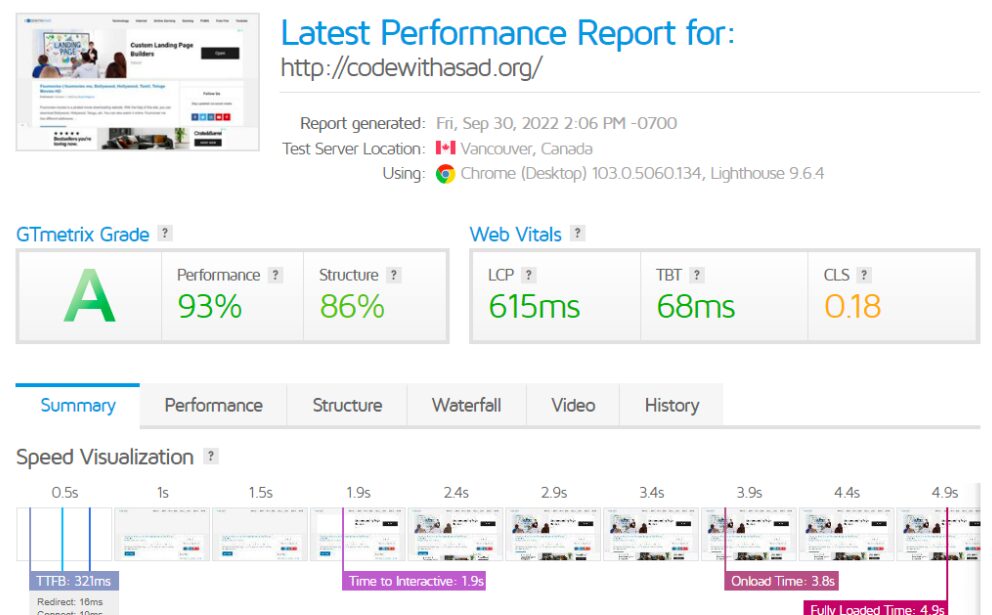Open the LCP help tooltip icon
This screenshot has width=992, height=615.
(529, 275)
